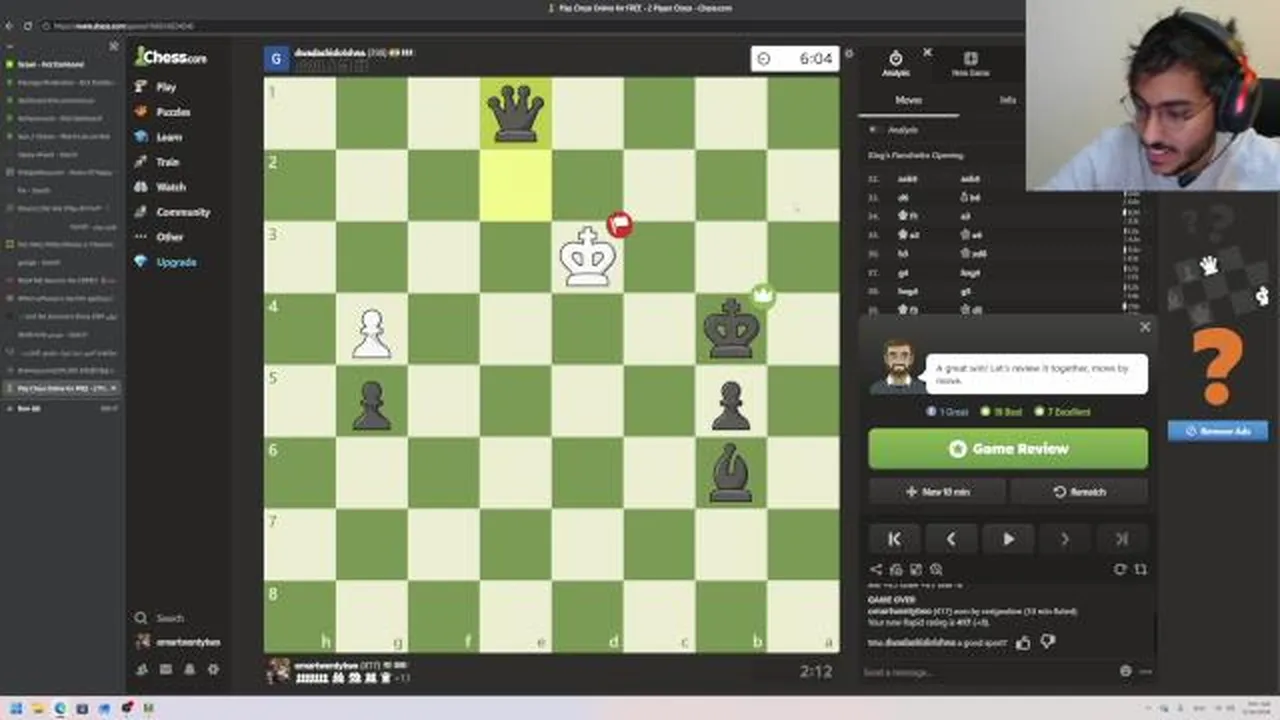
Task: Click the board editor icon under move controls
Action: click(916, 569)
